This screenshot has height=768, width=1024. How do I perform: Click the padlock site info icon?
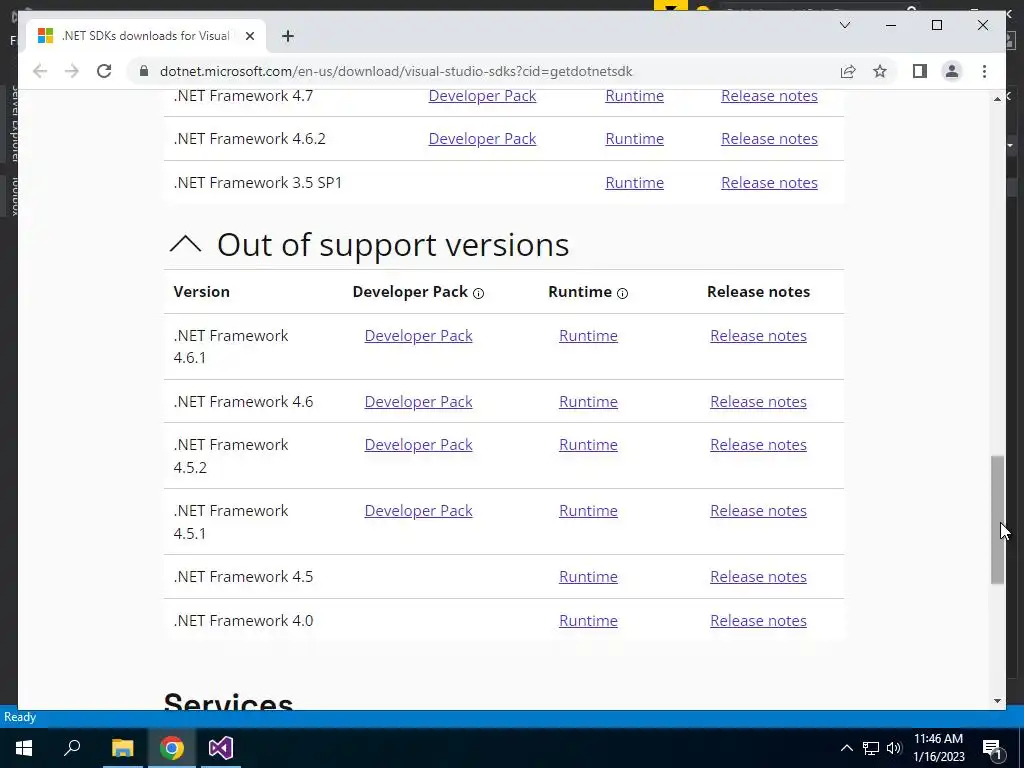(144, 71)
